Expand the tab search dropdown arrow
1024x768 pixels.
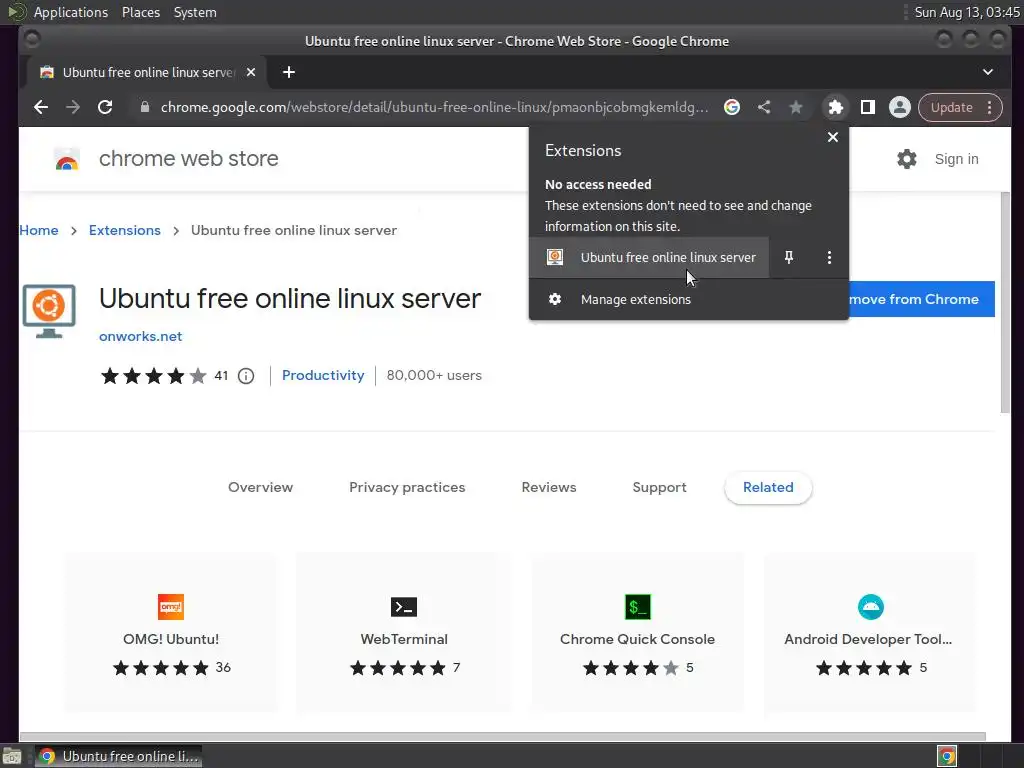coord(987,72)
